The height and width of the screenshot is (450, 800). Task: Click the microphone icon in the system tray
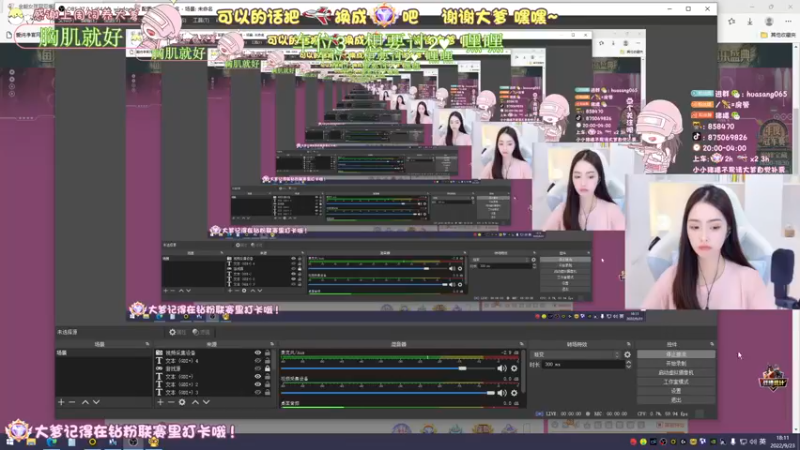point(733,442)
